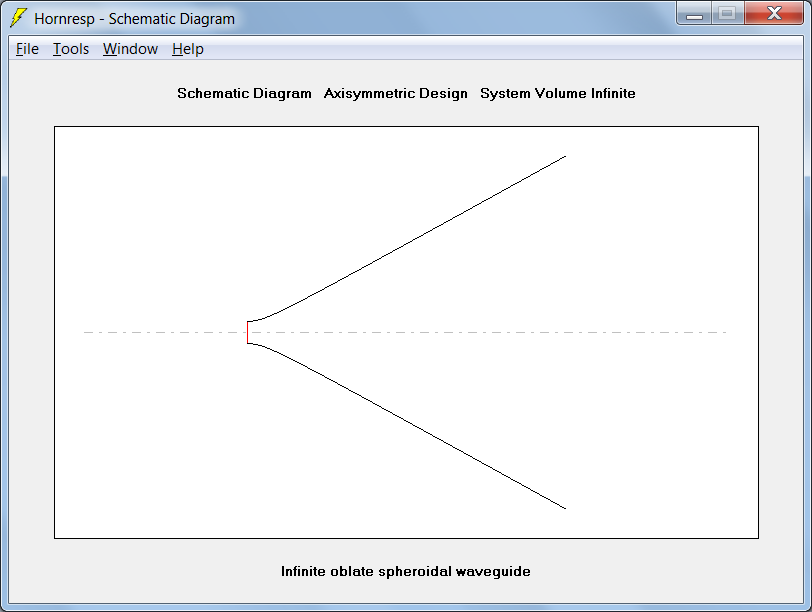Open the File menu
Screen dimensions: 812x612
coord(27,49)
